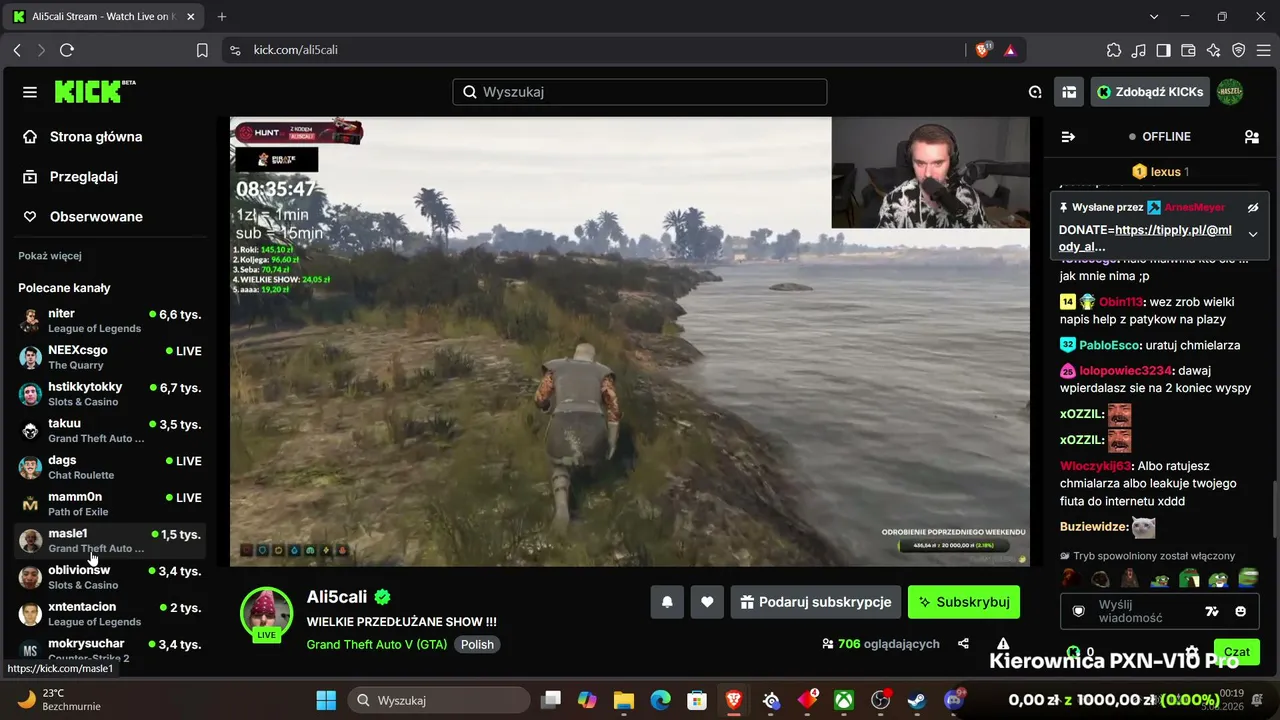Click the Wyszukaj search box on Kick
Screen dimensions: 1280x720
[640, 92]
